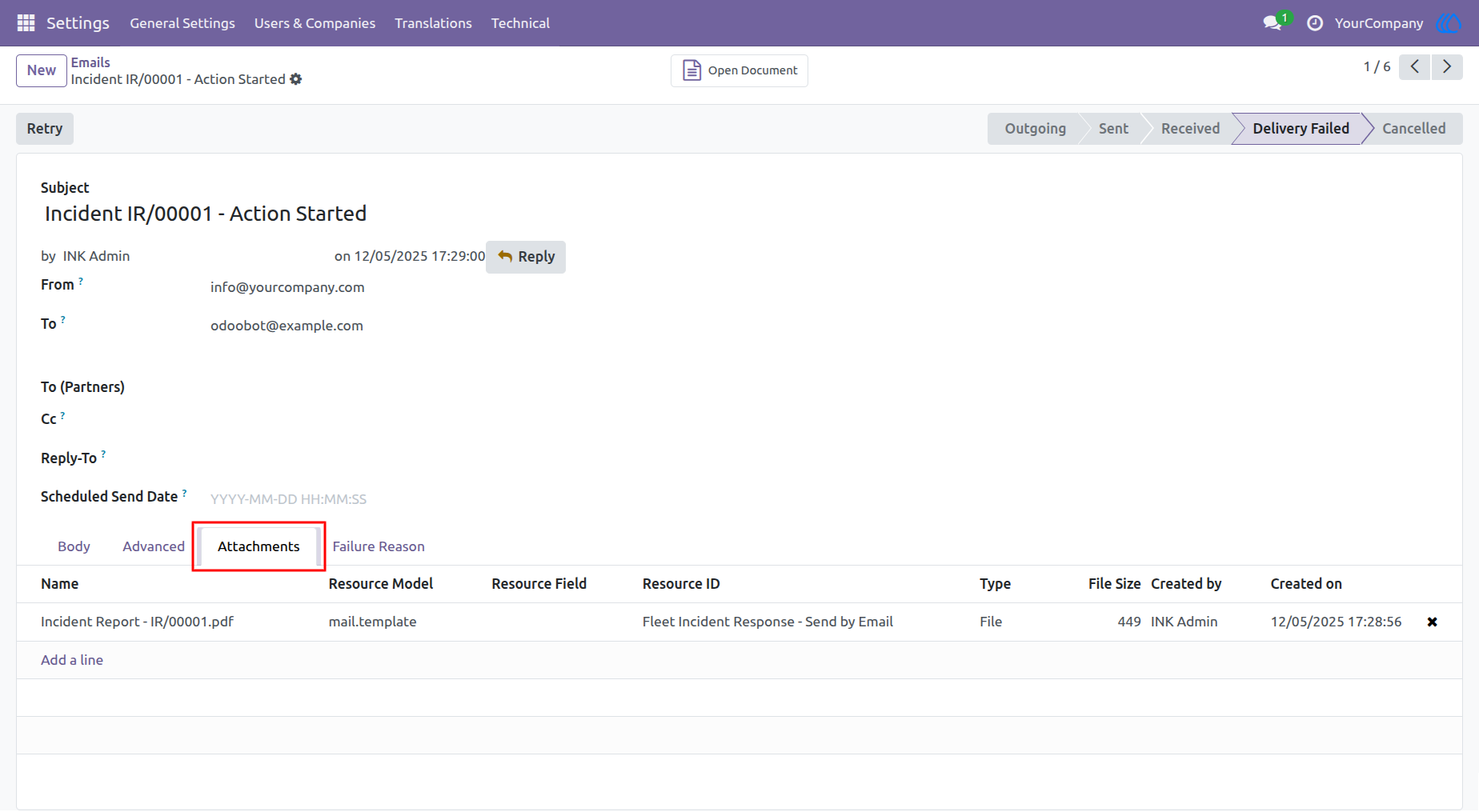Click the Retry button
This screenshot has width=1479, height=812.
[x=45, y=129]
